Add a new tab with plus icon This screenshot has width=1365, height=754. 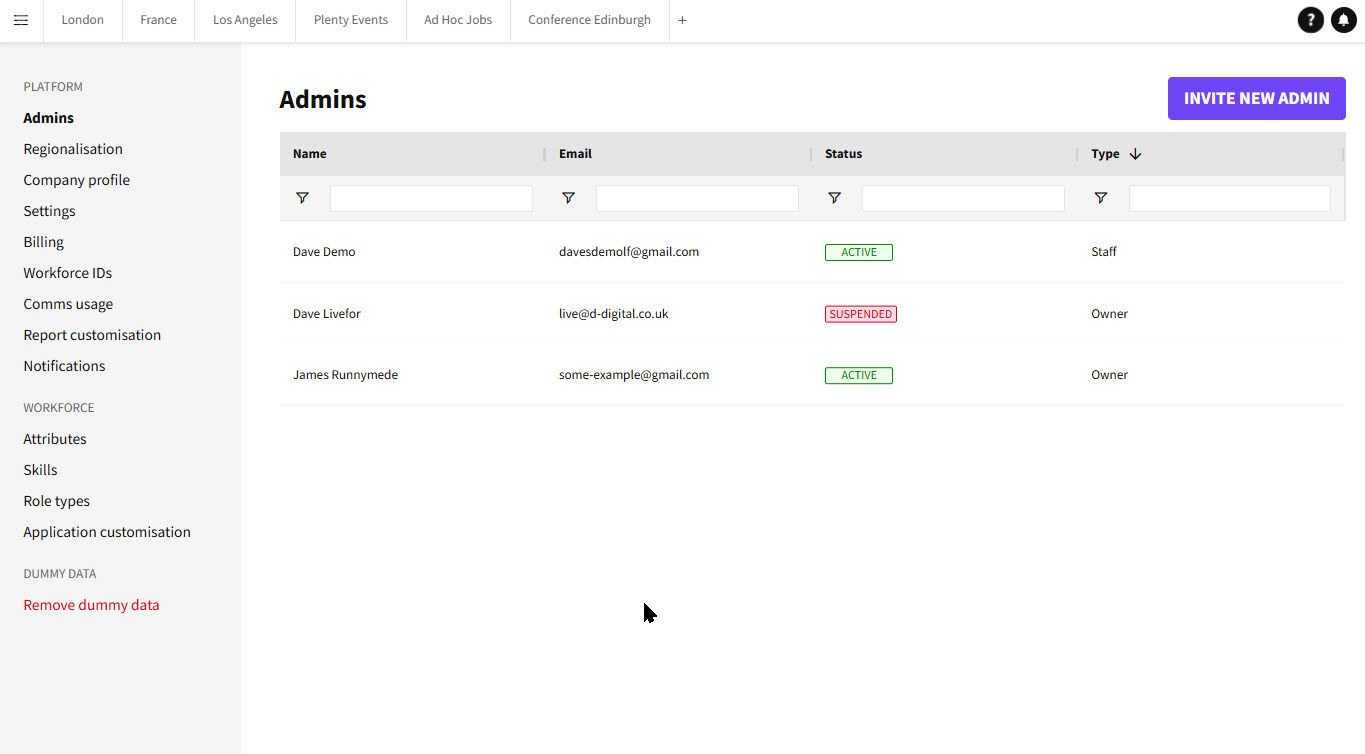[682, 20]
